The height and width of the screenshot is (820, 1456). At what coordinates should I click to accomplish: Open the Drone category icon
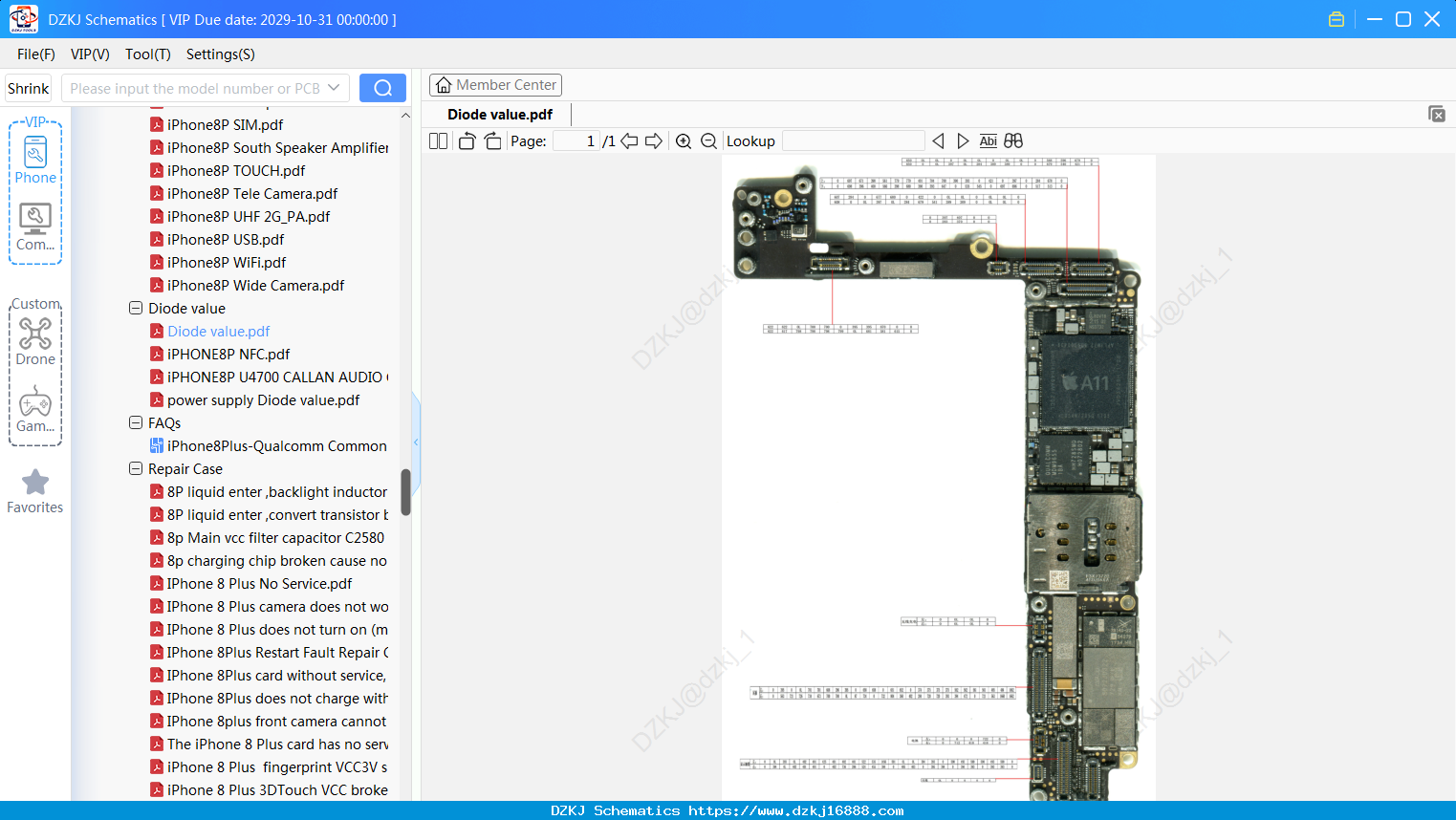35,341
